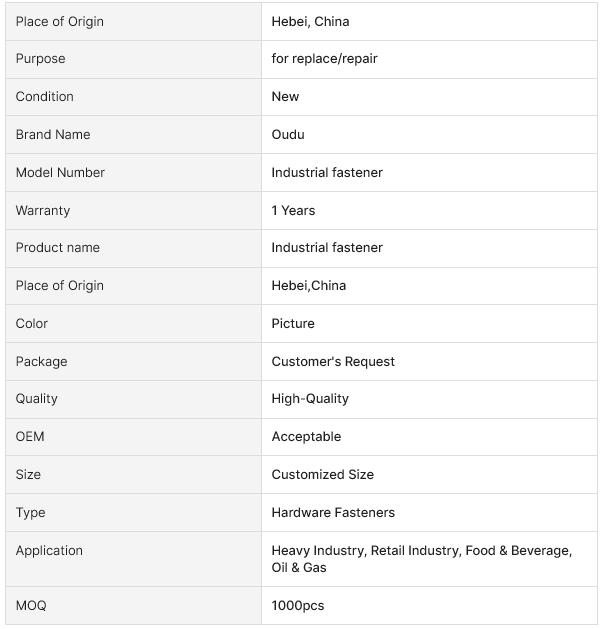Click the 'Color' label cell

(32, 324)
